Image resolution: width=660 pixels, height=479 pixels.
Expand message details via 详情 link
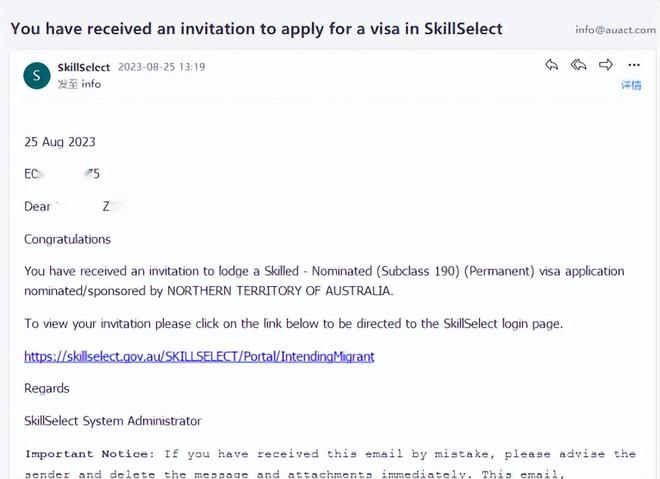click(x=631, y=86)
